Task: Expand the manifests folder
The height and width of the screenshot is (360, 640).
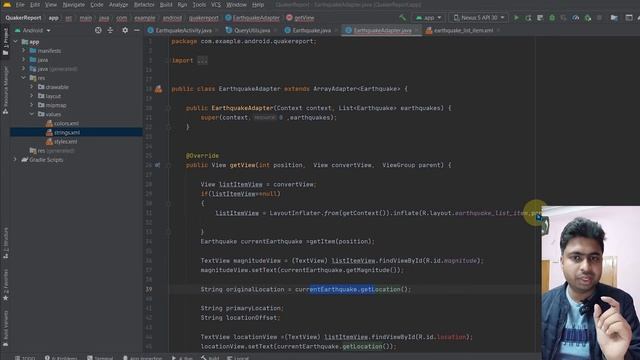Action: (24, 51)
